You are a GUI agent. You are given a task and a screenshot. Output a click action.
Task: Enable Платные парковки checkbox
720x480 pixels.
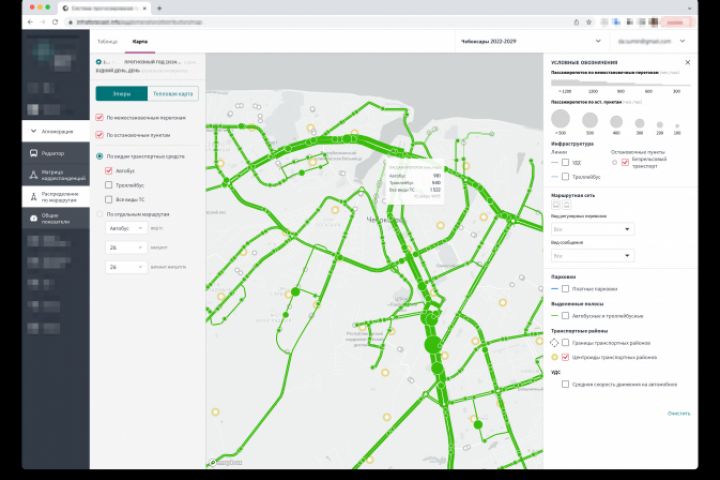565,289
